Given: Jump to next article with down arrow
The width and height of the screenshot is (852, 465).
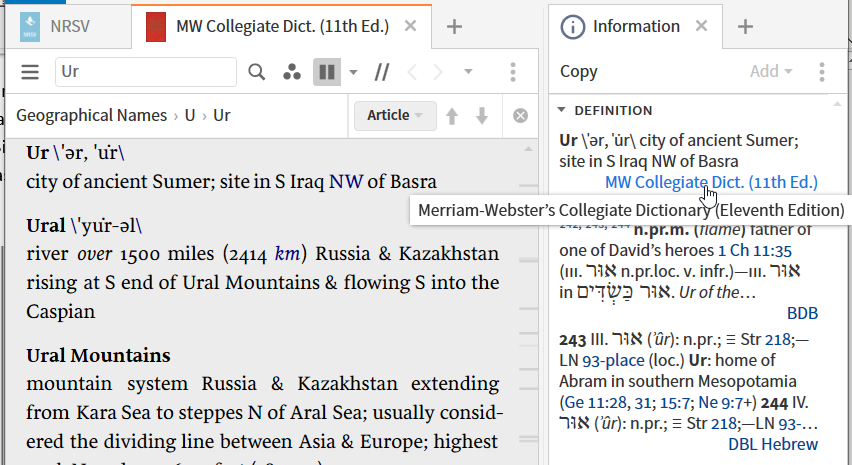Looking at the screenshot, I should 482,116.
